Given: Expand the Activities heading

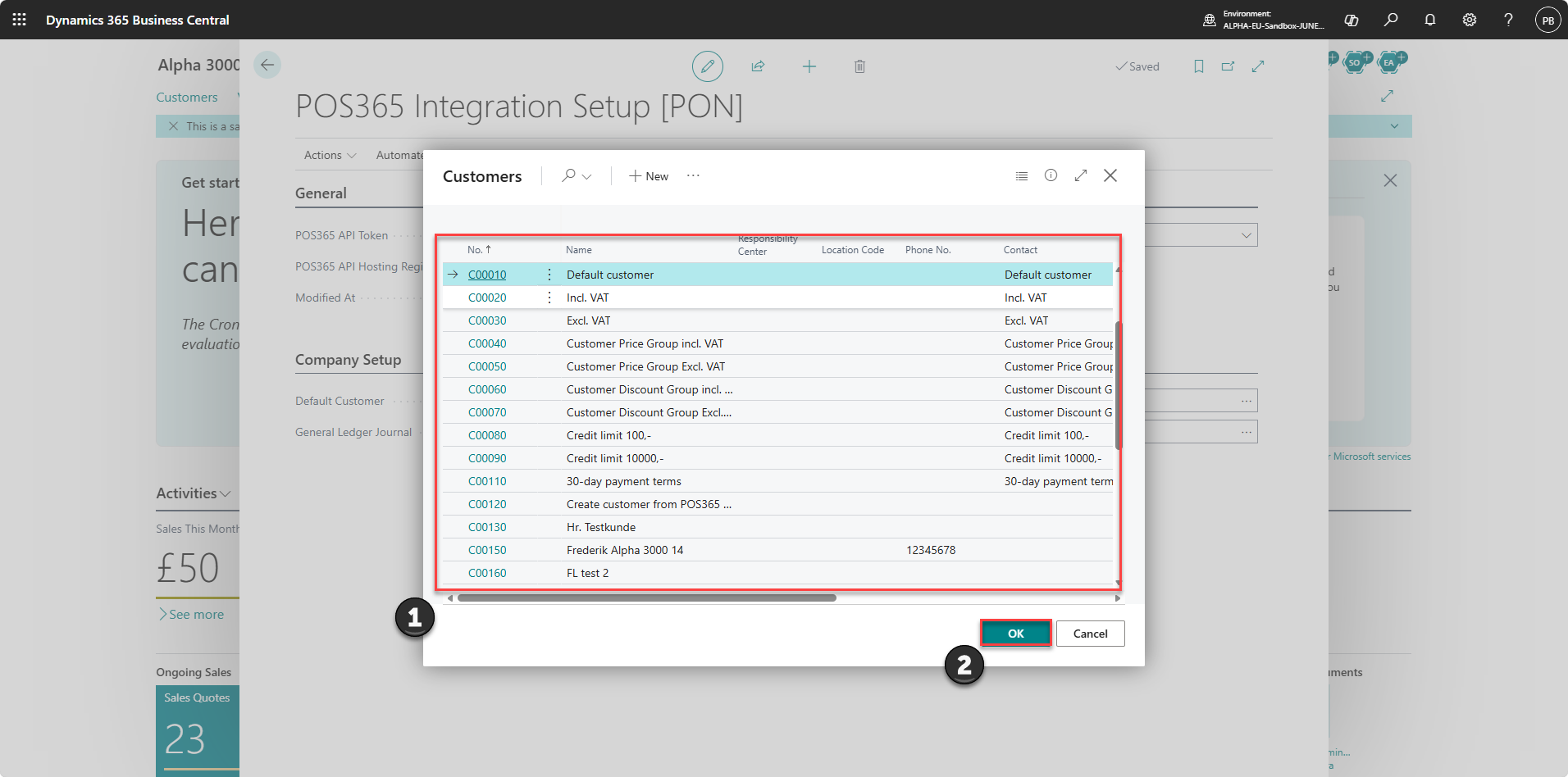Looking at the screenshot, I should pyautogui.click(x=194, y=493).
